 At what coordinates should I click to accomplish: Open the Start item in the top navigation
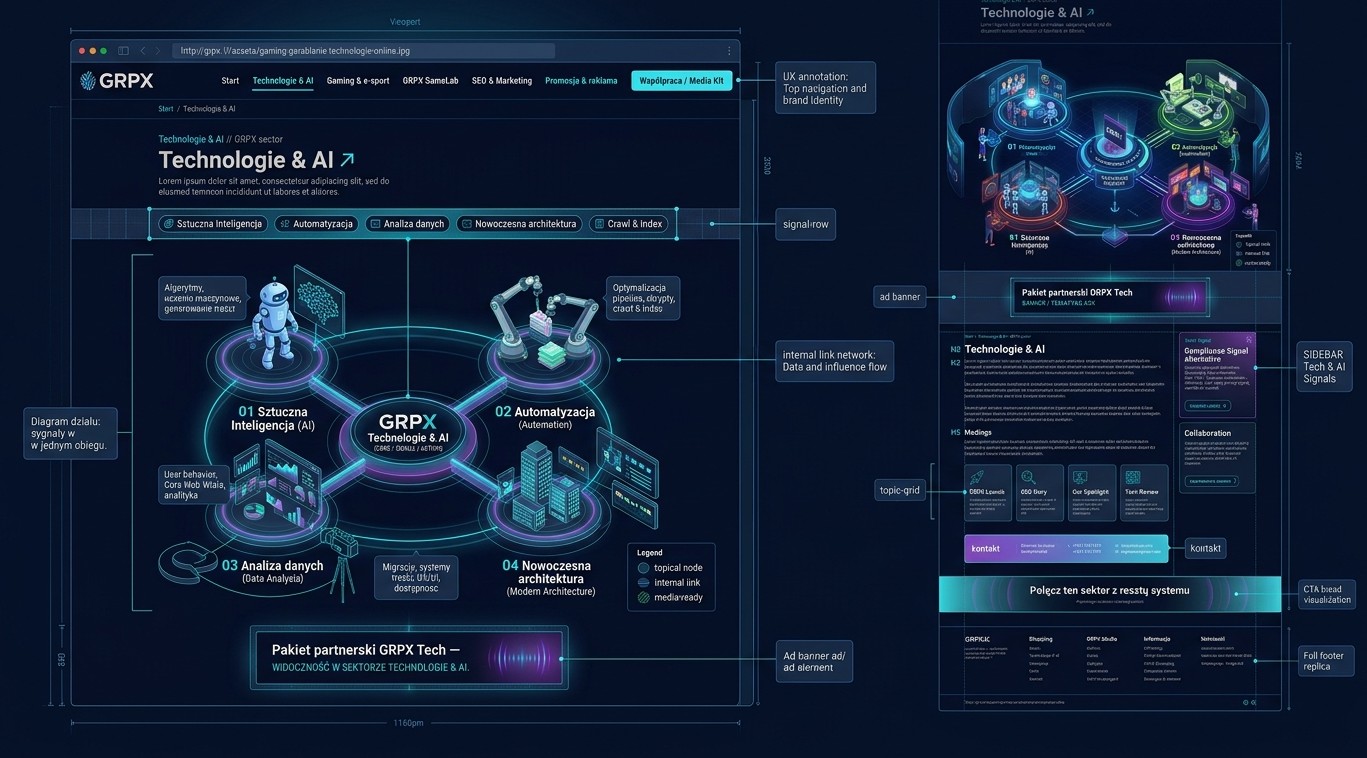pos(230,81)
